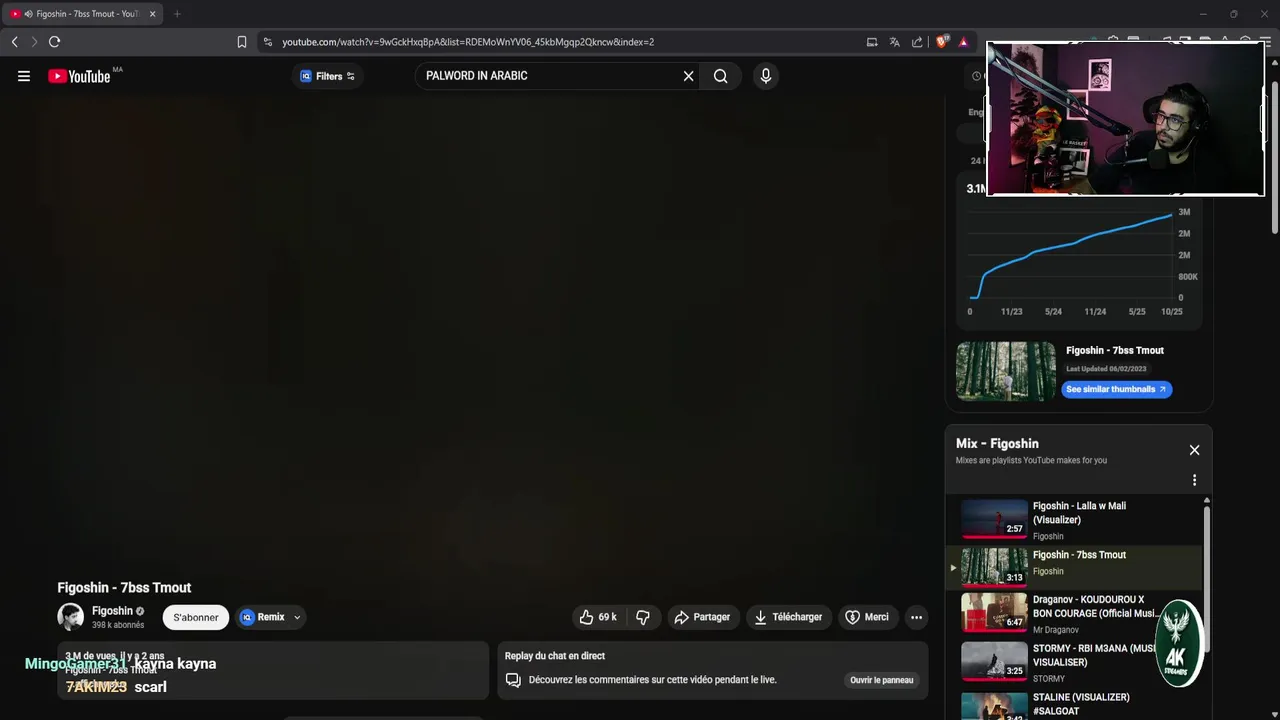The height and width of the screenshot is (720, 1280).
Task: Close the Figoshin - 7bss Tmout browser tab
Action: 153,14
